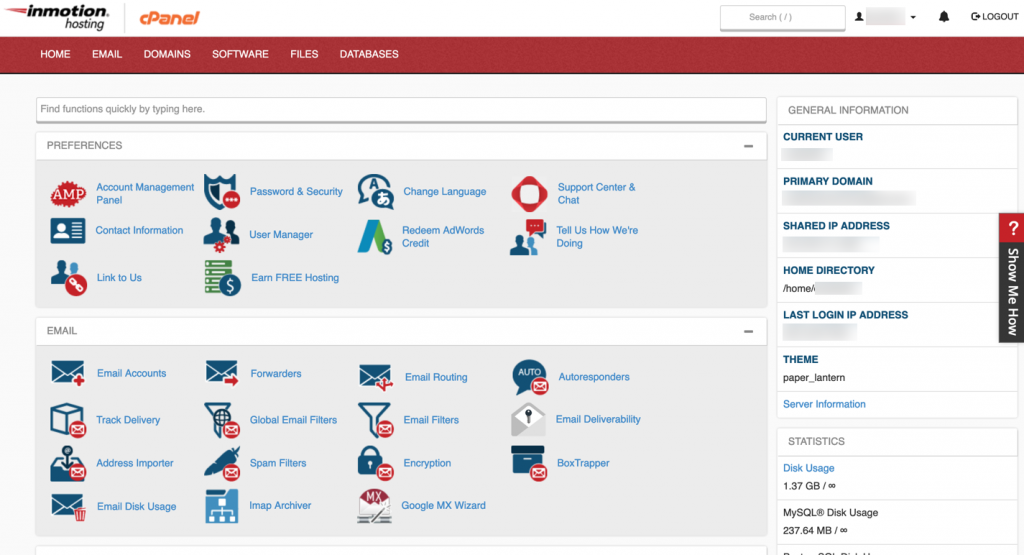Select the Databases menu item
This screenshot has height=555, width=1024.
click(369, 54)
